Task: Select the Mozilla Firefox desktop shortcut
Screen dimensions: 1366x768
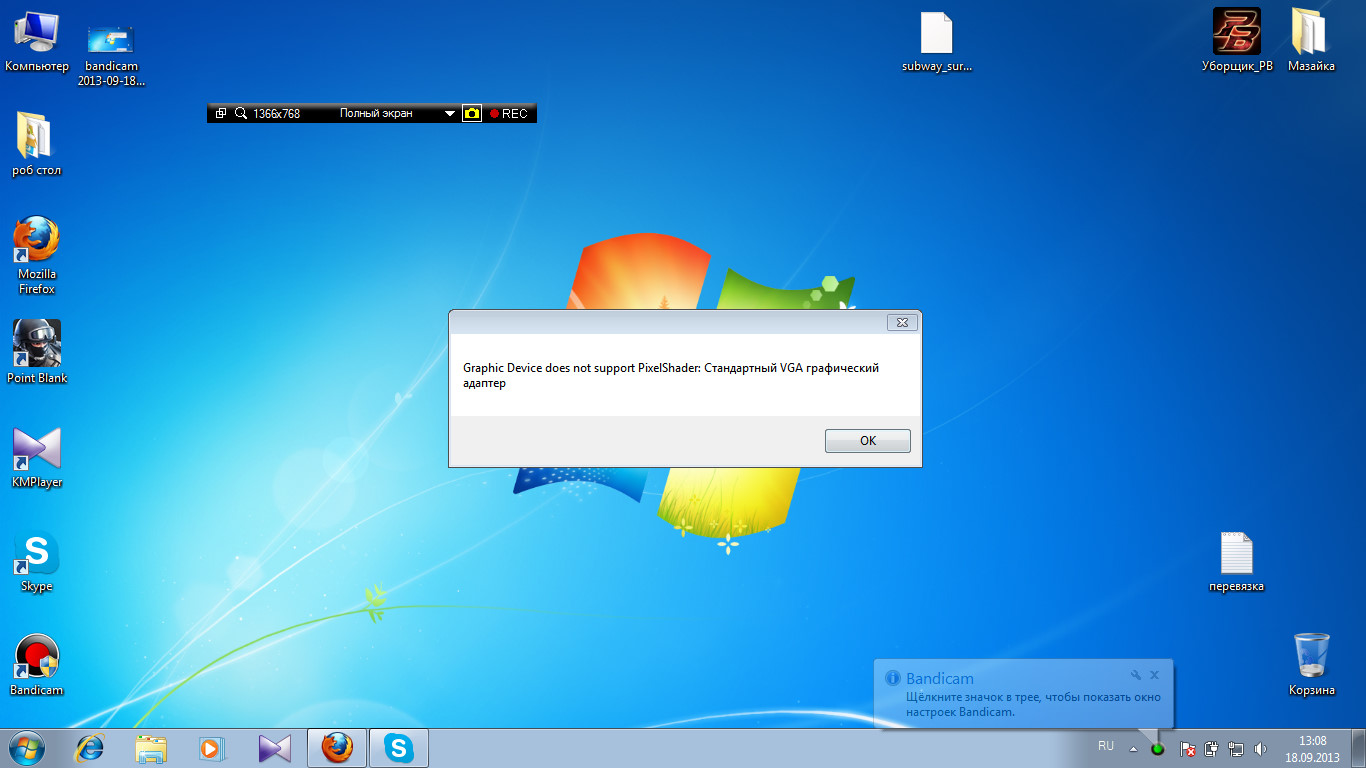Action: (37, 255)
